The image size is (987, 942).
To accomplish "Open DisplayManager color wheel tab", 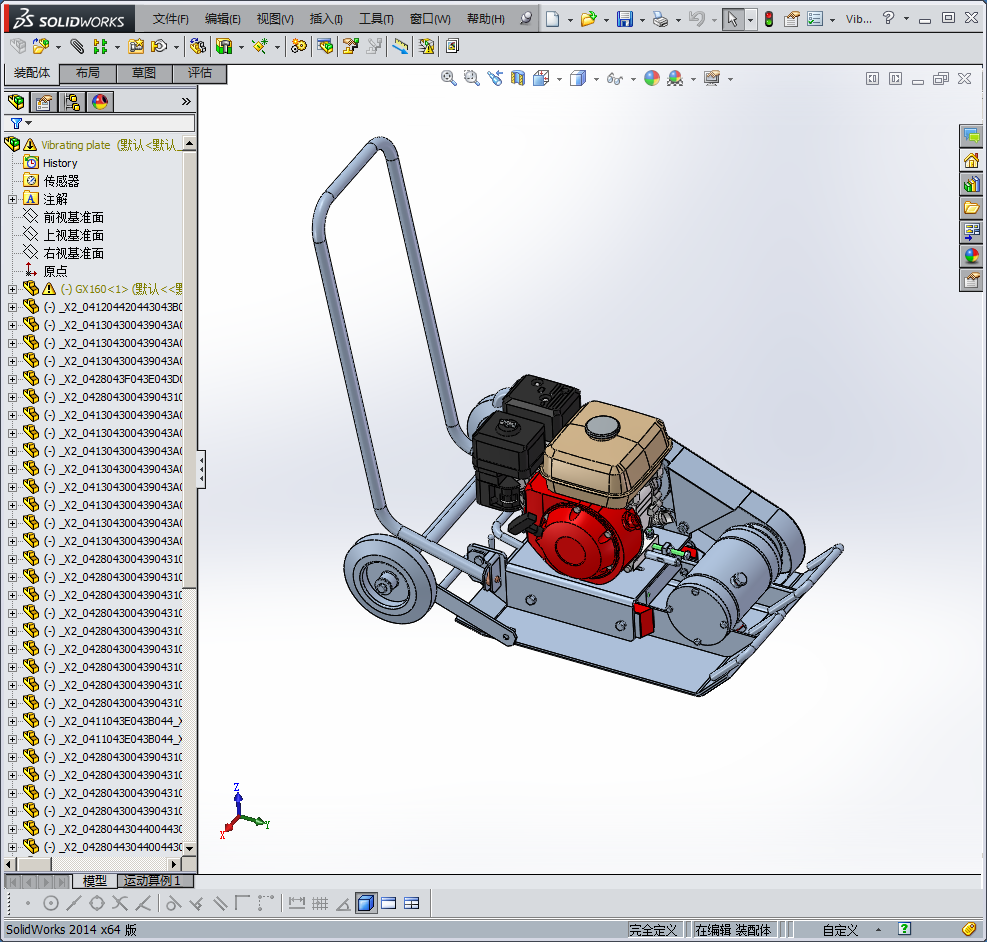I will (99, 101).
